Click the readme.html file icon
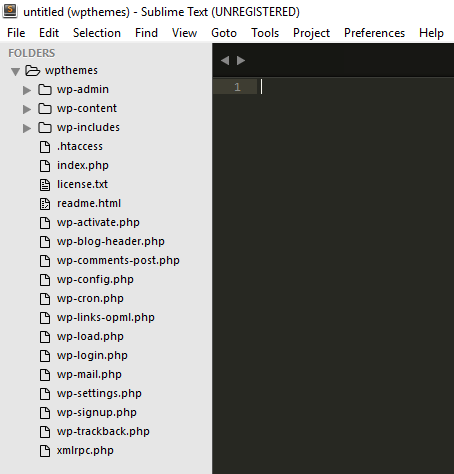The image size is (454, 474). pos(45,203)
